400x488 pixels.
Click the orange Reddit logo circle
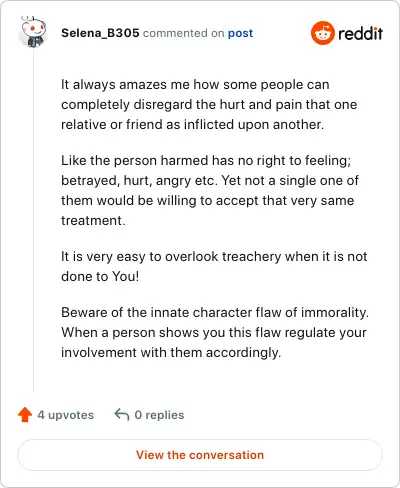[322, 33]
